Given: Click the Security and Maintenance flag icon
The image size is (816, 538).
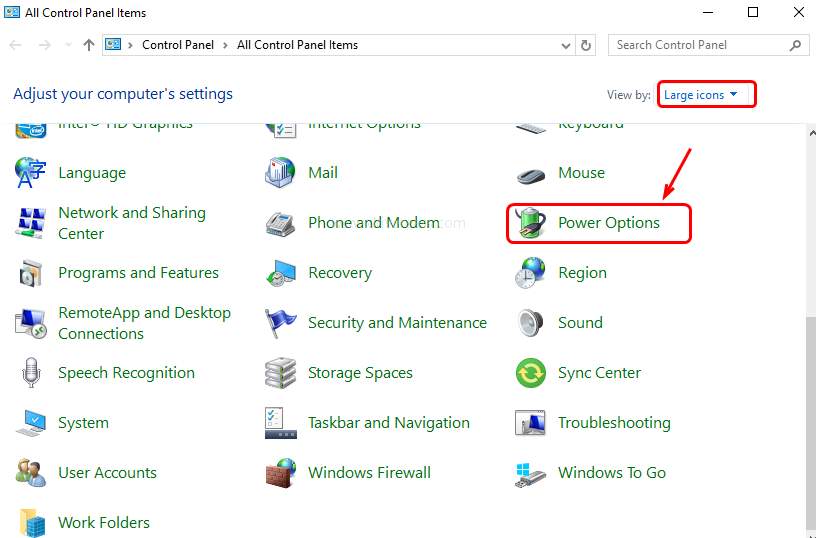Looking at the screenshot, I should pyautogui.click(x=280, y=323).
